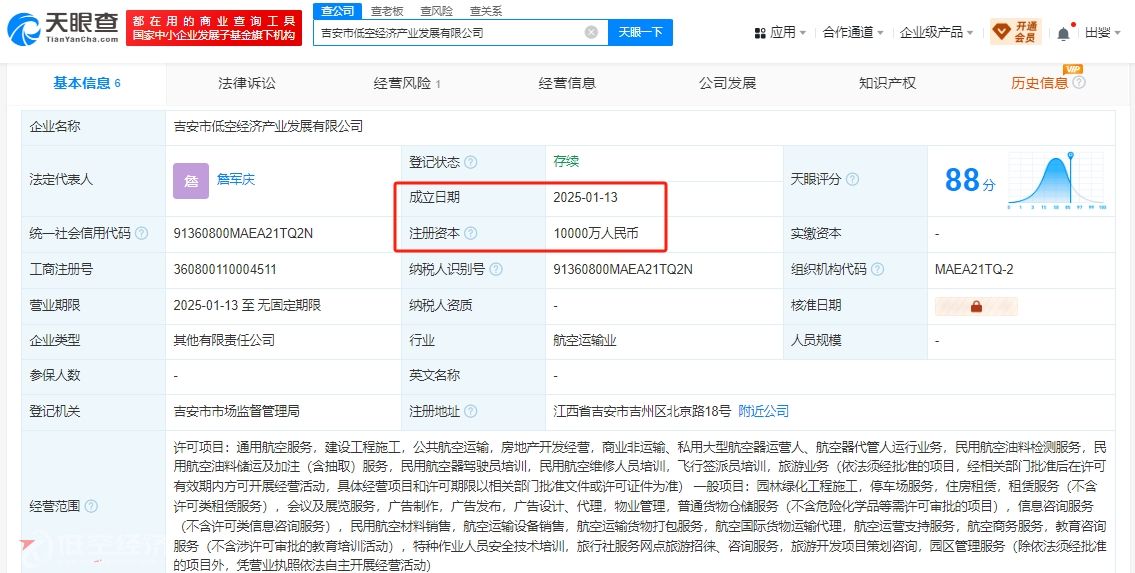Click help icon beside 注册资本
The width and height of the screenshot is (1135, 573).
471,234
